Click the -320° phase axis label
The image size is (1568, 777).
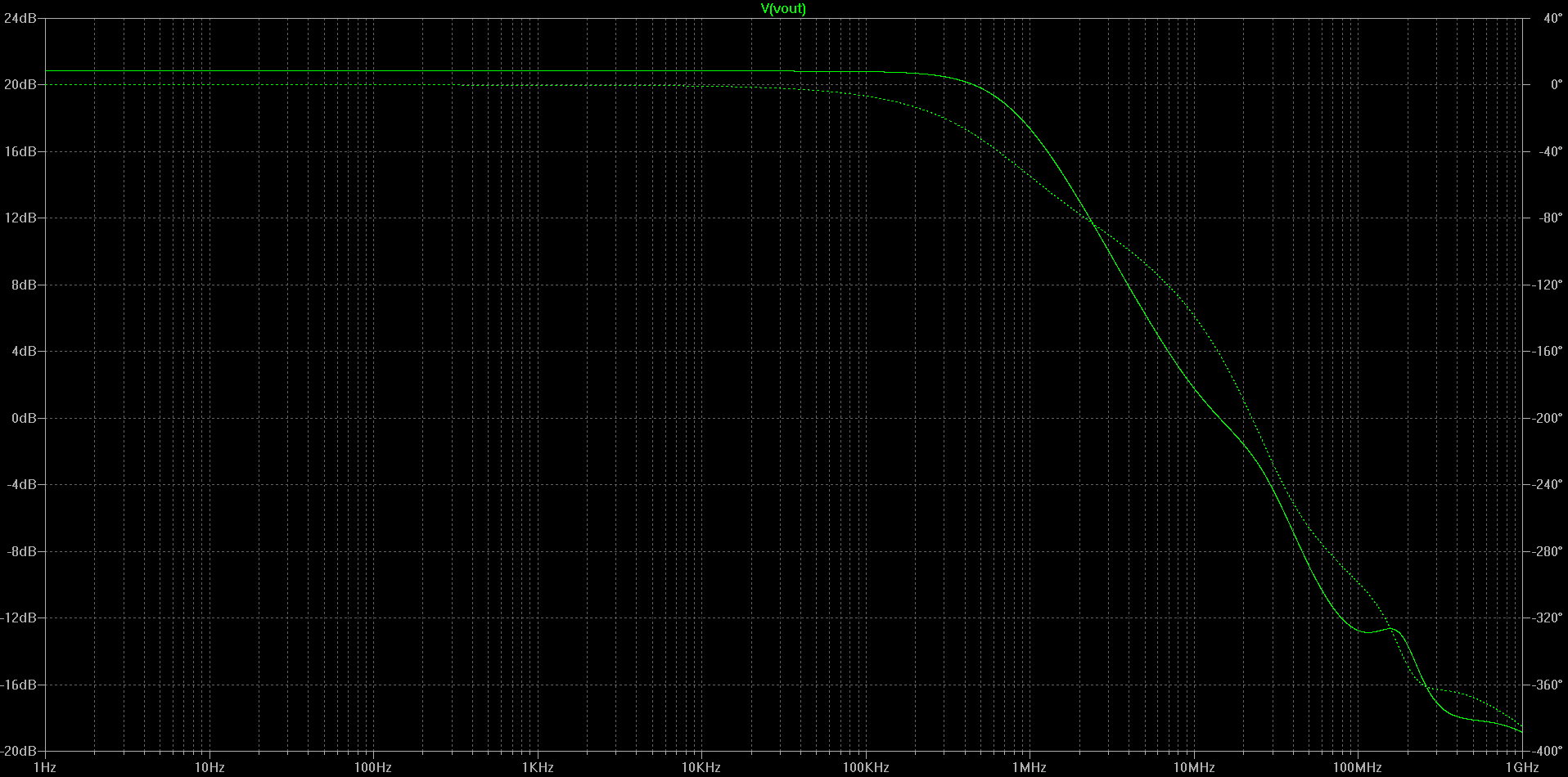point(1548,618)
